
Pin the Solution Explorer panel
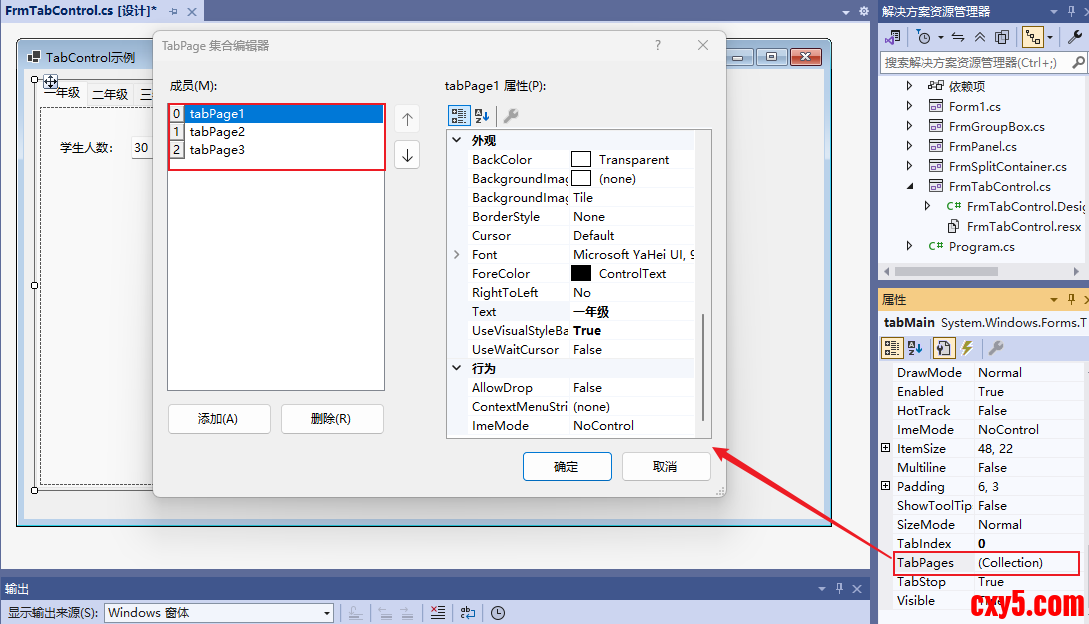coord(1072,11)
